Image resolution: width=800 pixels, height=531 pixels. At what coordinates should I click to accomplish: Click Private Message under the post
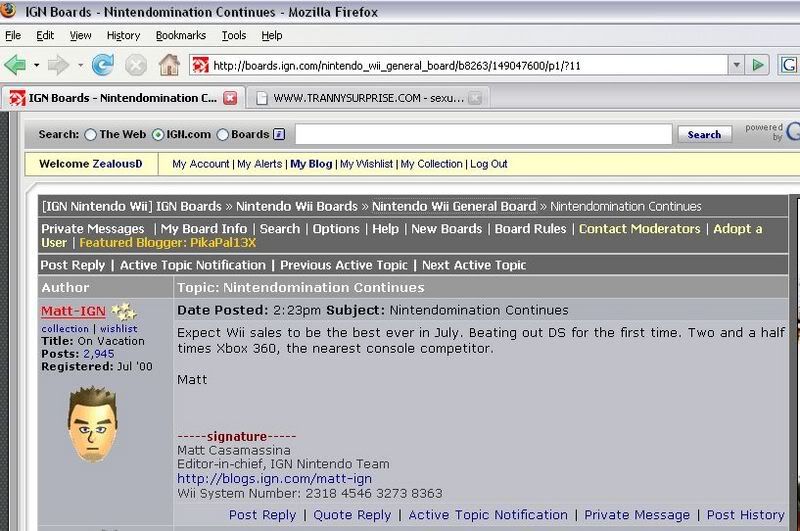[x=637, y=515]
